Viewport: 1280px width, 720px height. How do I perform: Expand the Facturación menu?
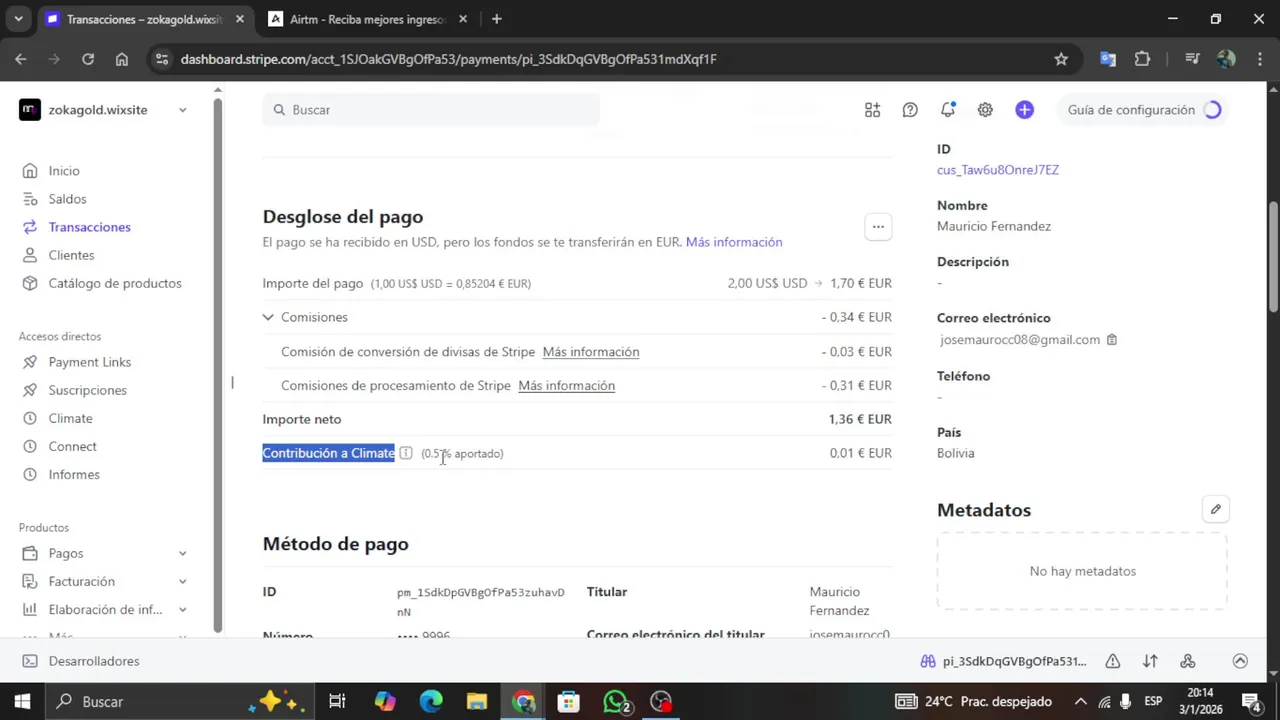182,581
